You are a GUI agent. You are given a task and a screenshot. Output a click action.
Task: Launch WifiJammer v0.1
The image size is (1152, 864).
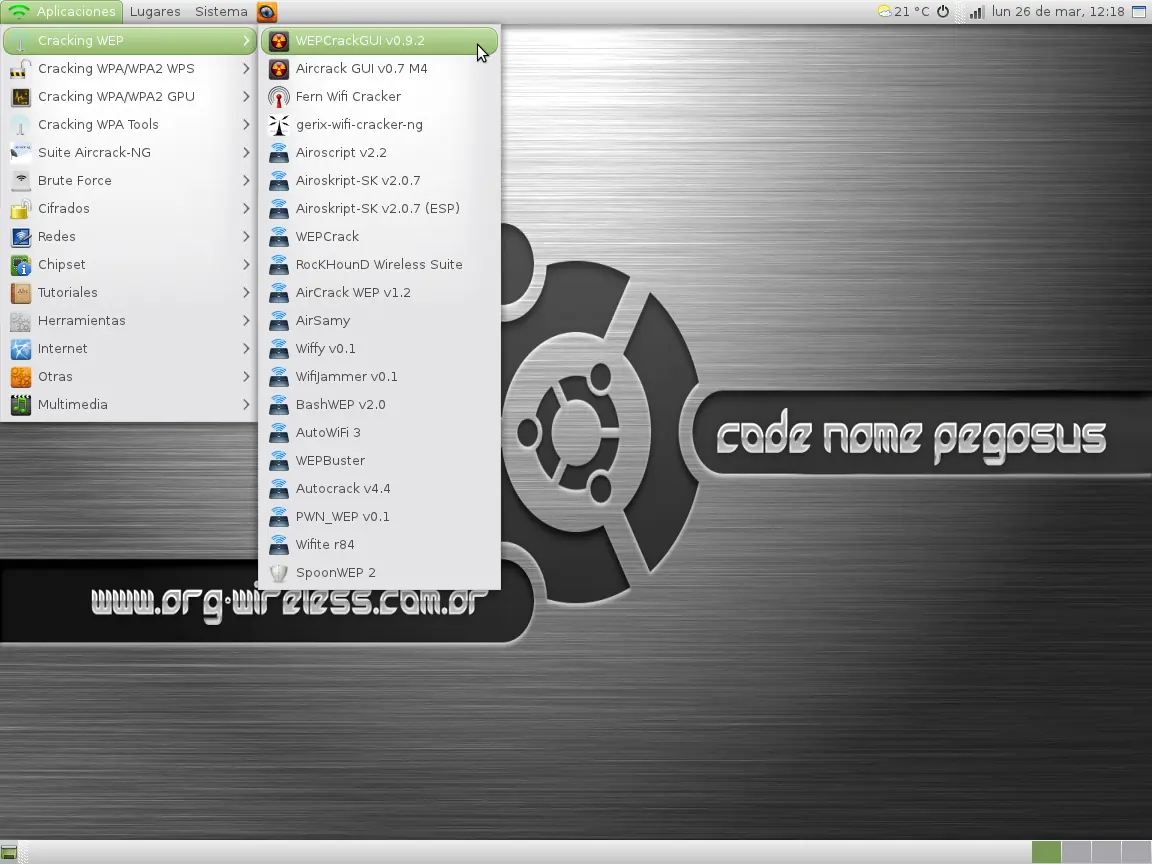coord(379,376)
